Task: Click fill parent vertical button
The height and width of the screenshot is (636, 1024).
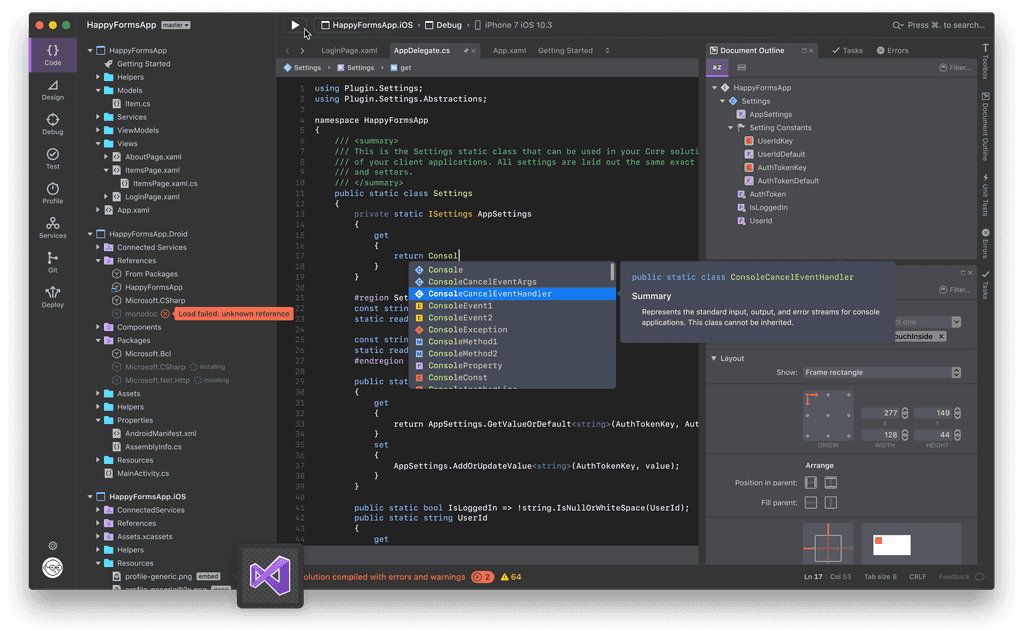Action: [831, 502]
